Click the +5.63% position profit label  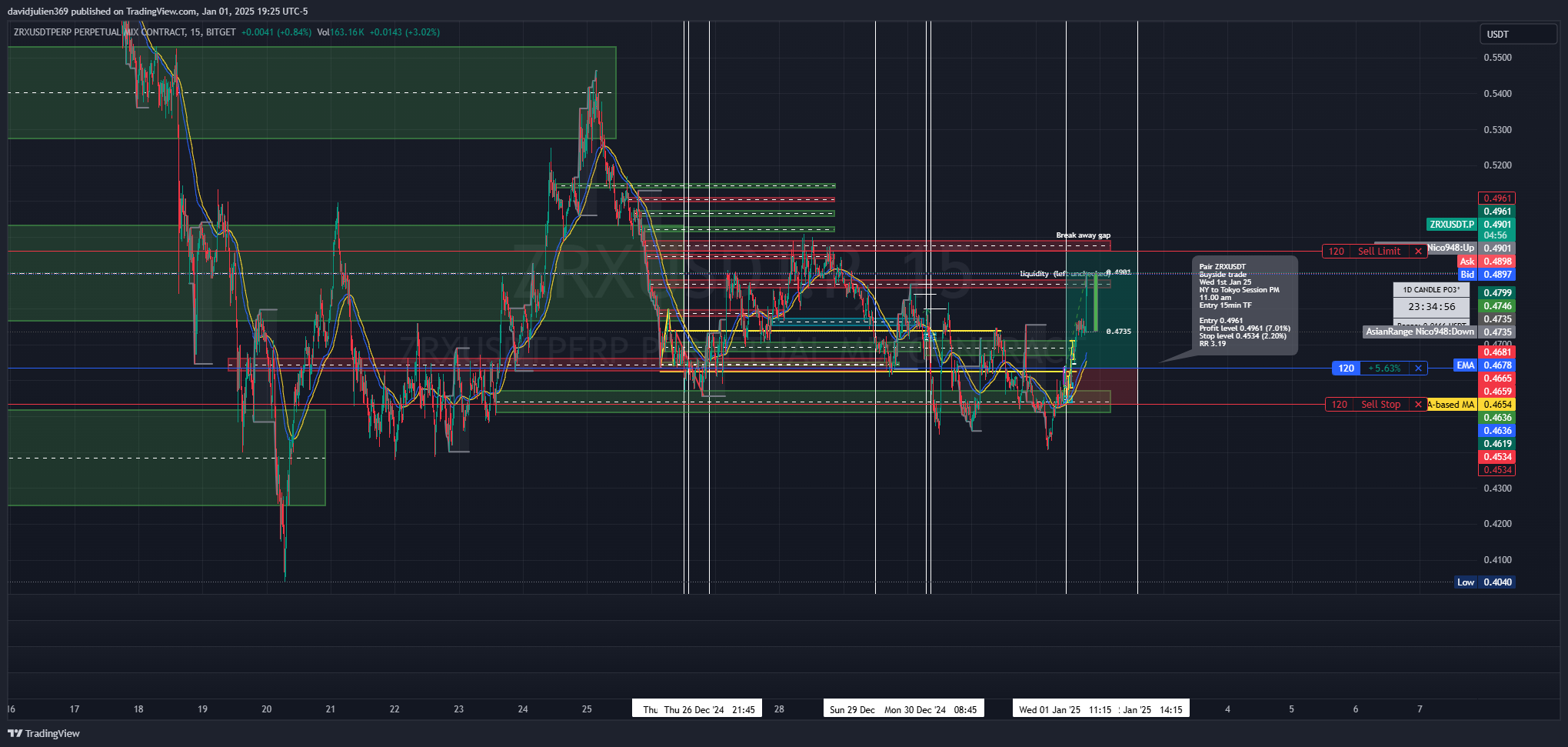tap(1385, 368)
